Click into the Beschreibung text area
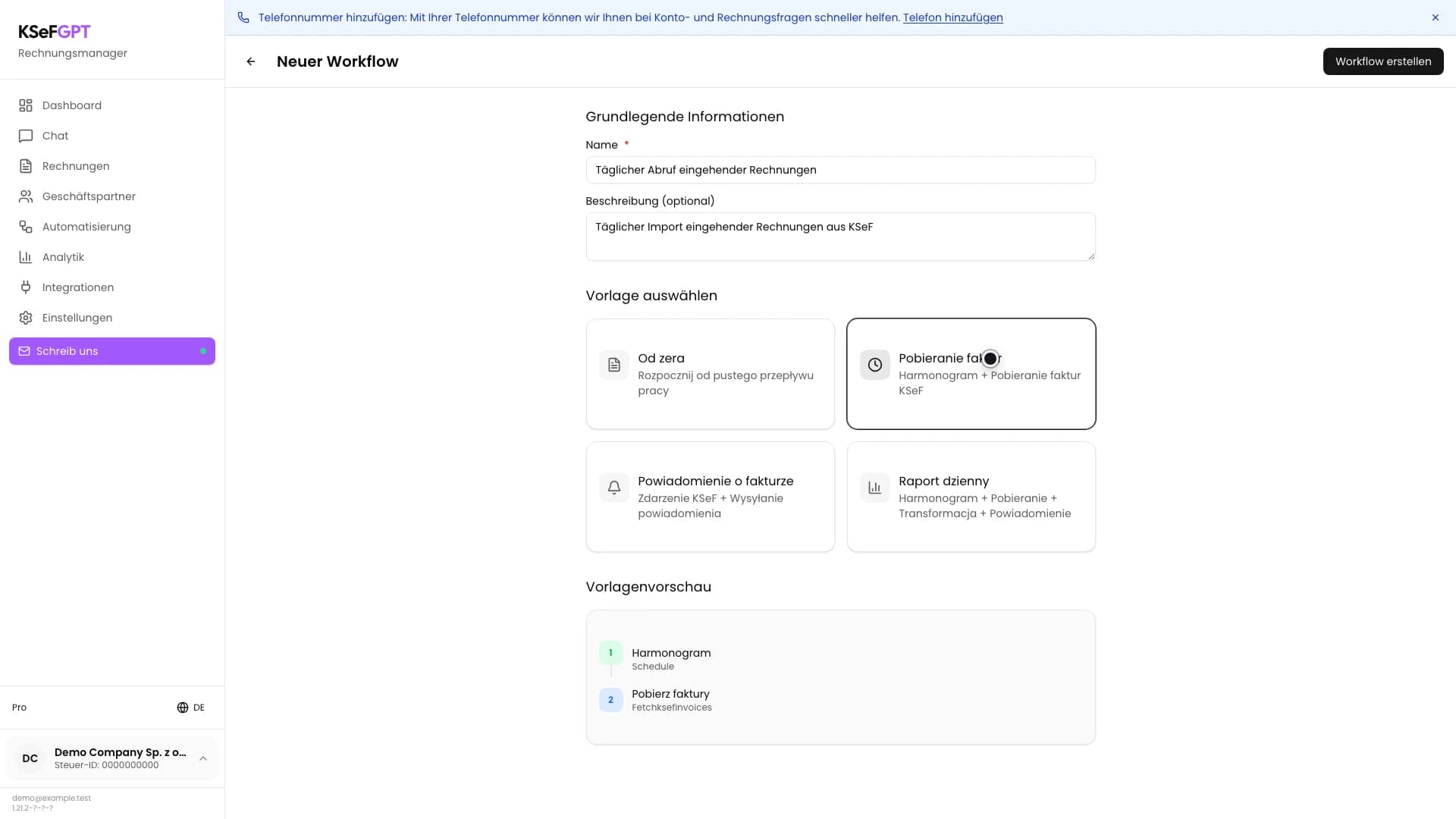This screenshot has height=819, width=1456. (840, 237)
